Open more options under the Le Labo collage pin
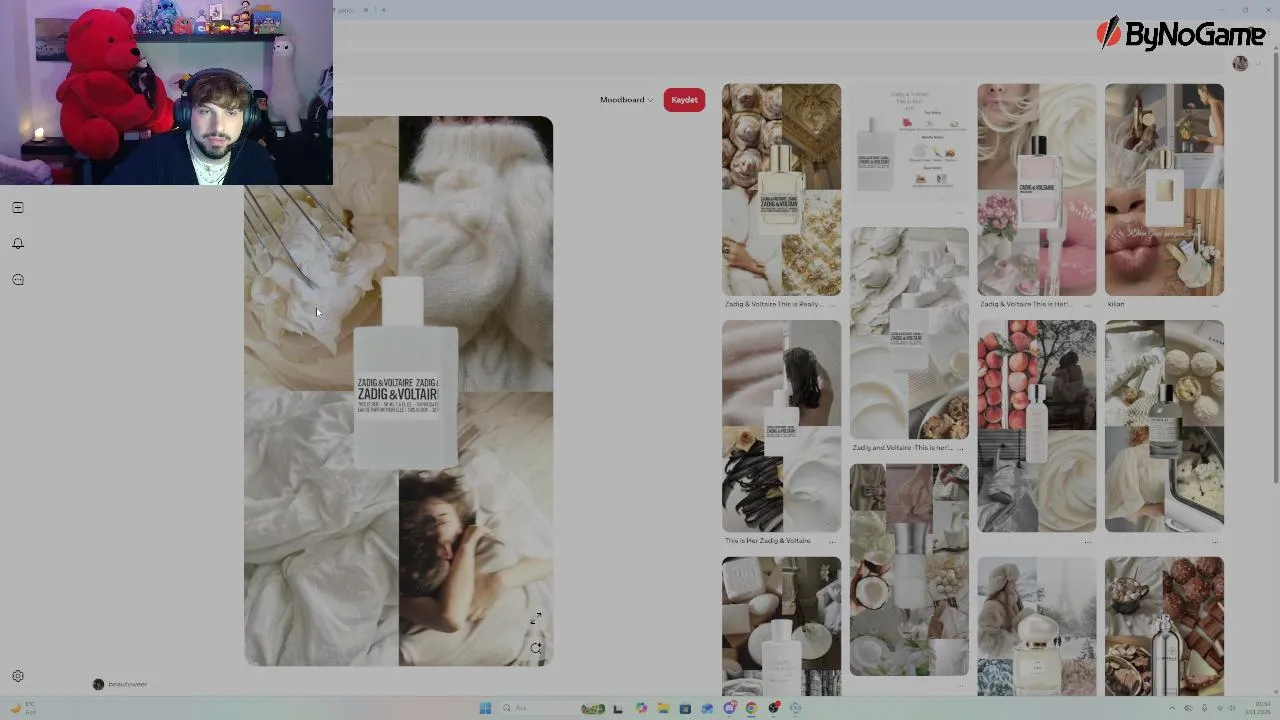 point(1215,541)
